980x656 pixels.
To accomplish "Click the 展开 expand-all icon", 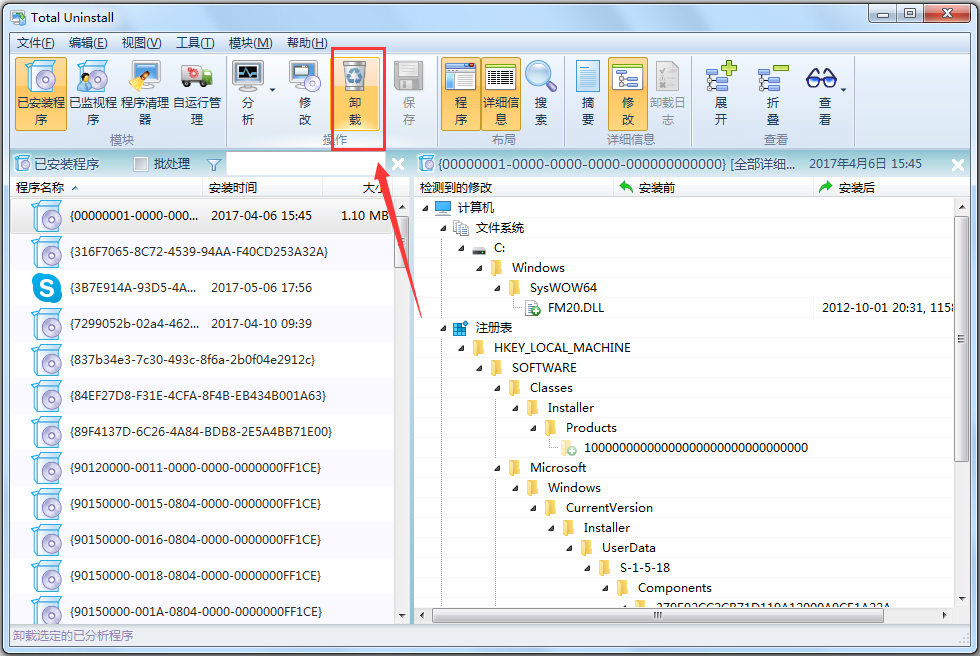I will tap(720, 77).
